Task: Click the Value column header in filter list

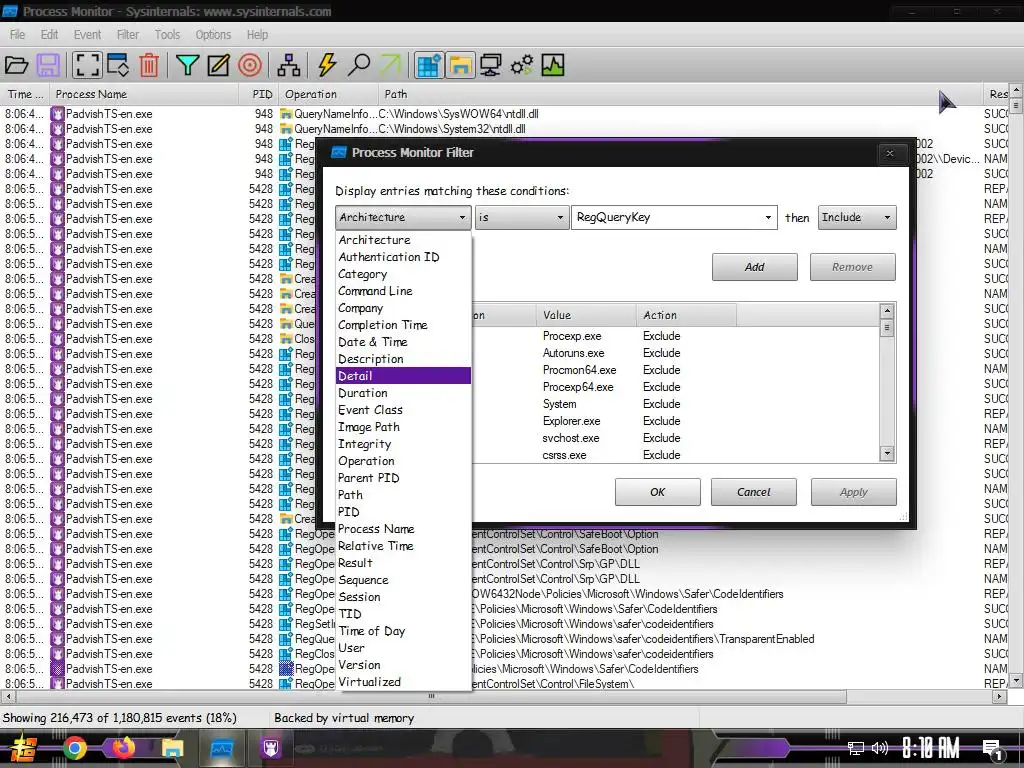Action: tap(586, 315)
